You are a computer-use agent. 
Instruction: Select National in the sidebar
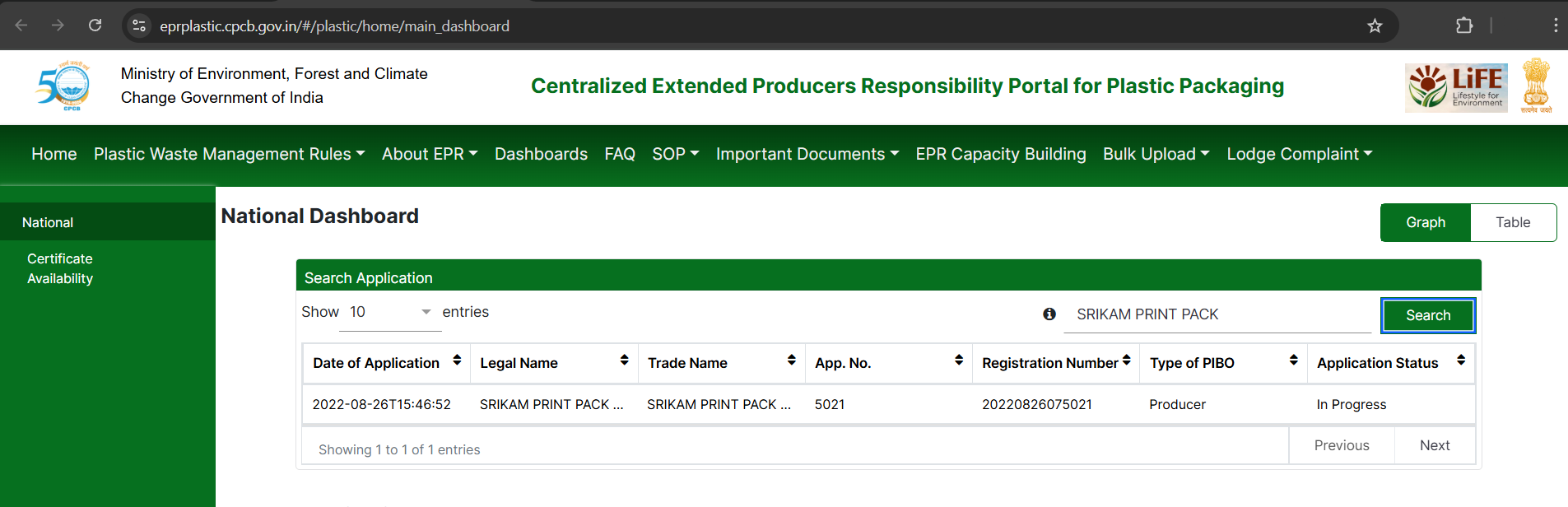(108, 222)
